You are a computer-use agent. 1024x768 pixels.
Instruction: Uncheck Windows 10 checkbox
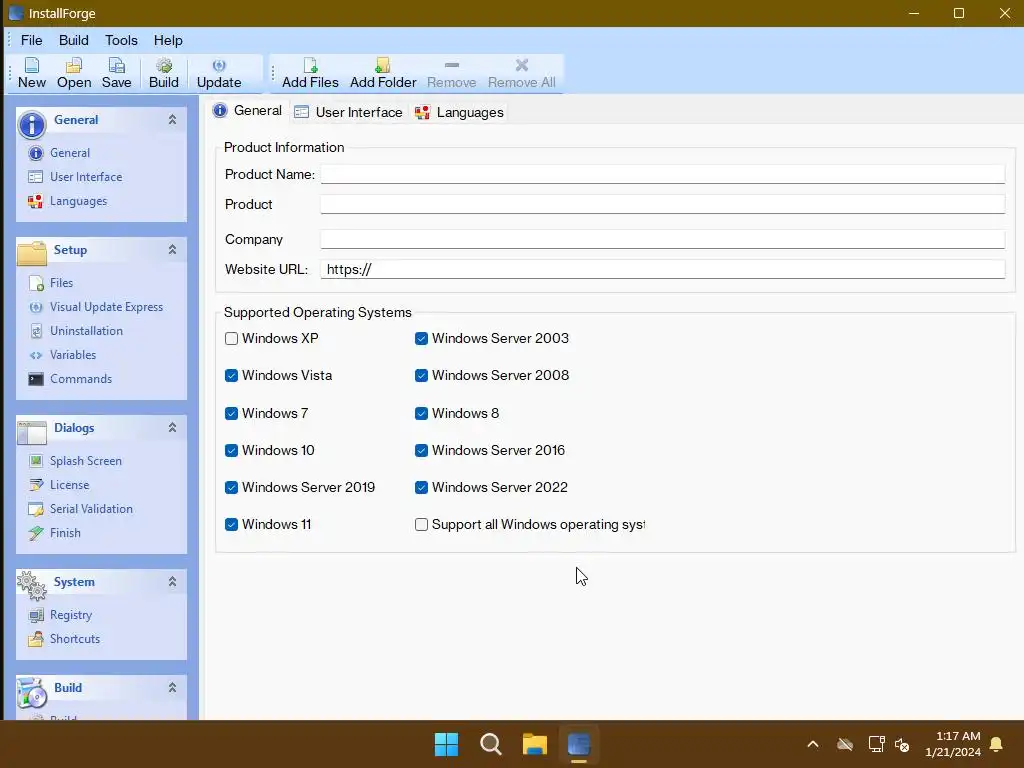pyautogui.click(x=231, y=451)
